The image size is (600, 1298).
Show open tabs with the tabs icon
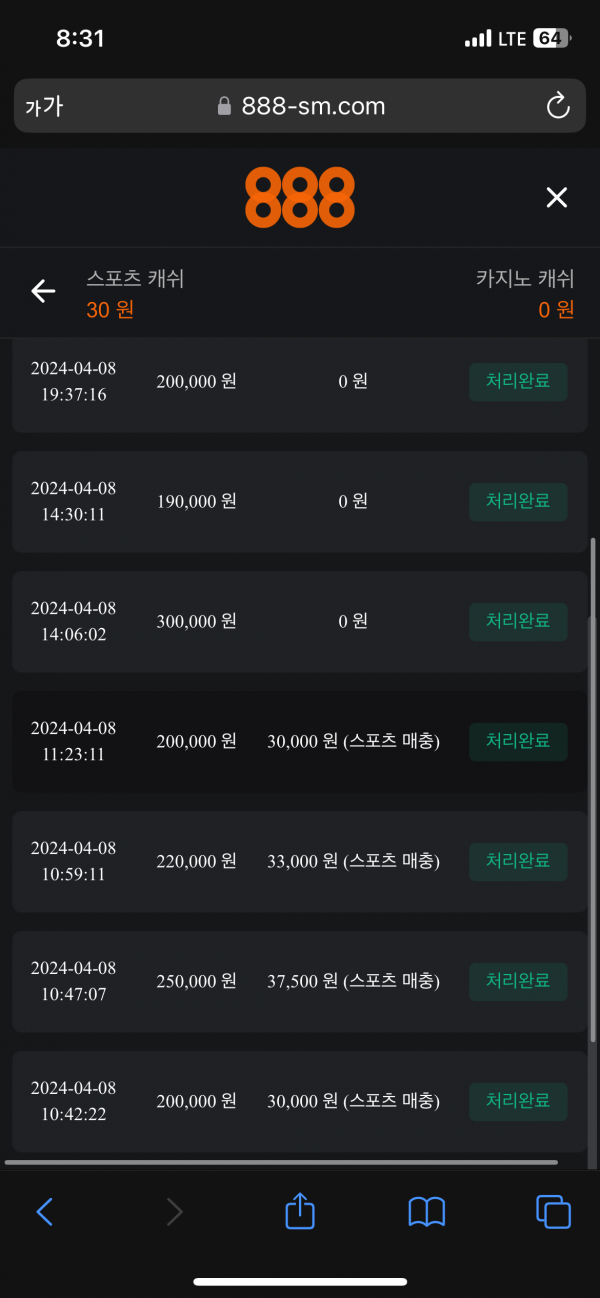(553, 1212)
